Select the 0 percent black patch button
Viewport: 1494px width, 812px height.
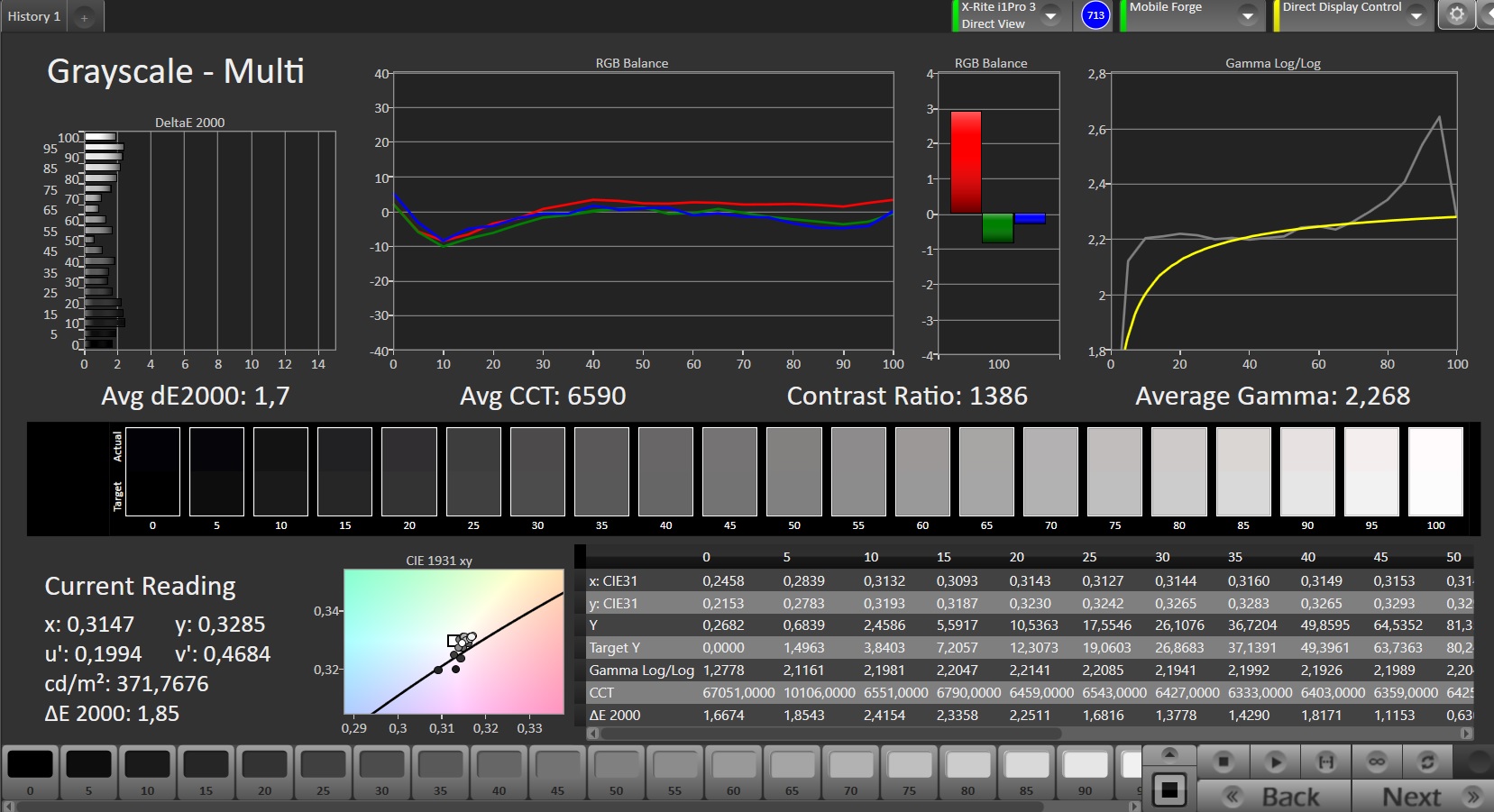[30, 772]
